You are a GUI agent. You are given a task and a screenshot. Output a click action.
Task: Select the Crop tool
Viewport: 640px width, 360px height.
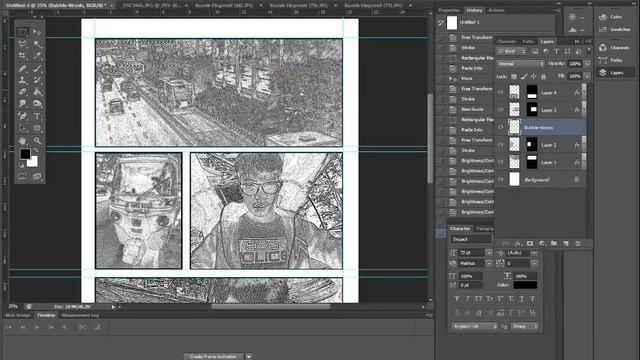point(22,56)
